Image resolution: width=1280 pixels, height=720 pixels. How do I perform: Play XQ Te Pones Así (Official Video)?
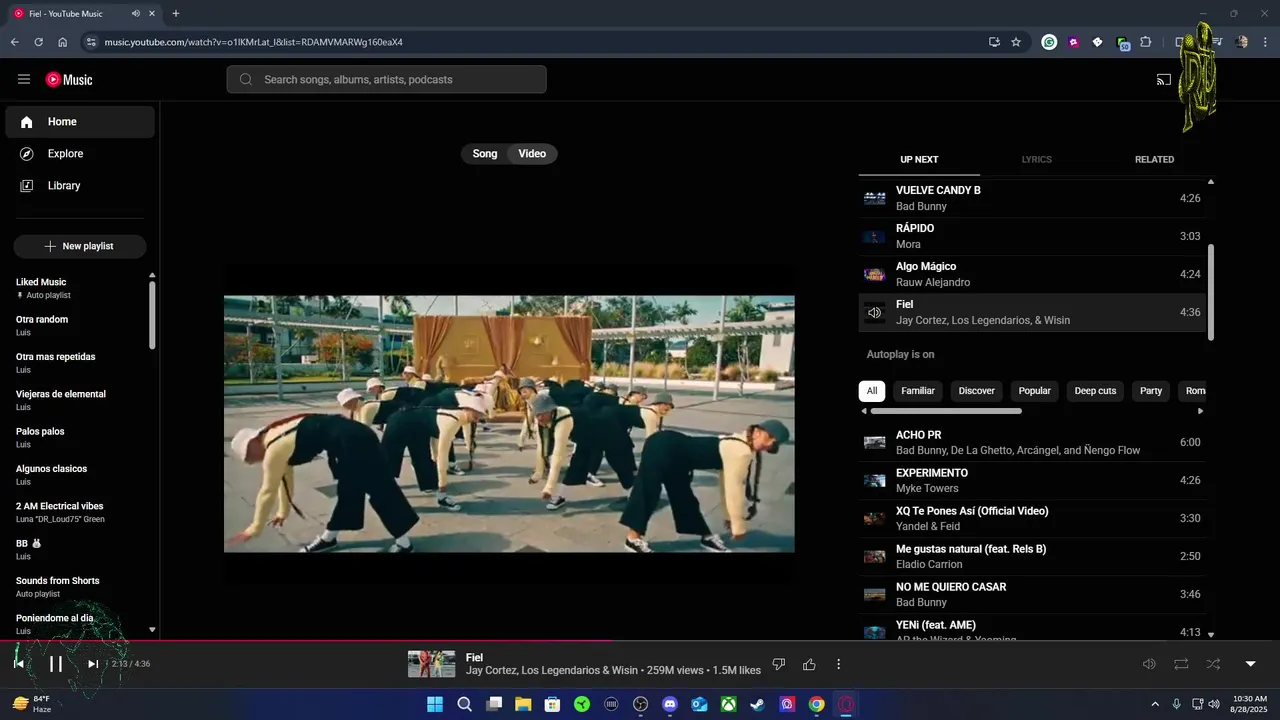tap(1032, 518)
